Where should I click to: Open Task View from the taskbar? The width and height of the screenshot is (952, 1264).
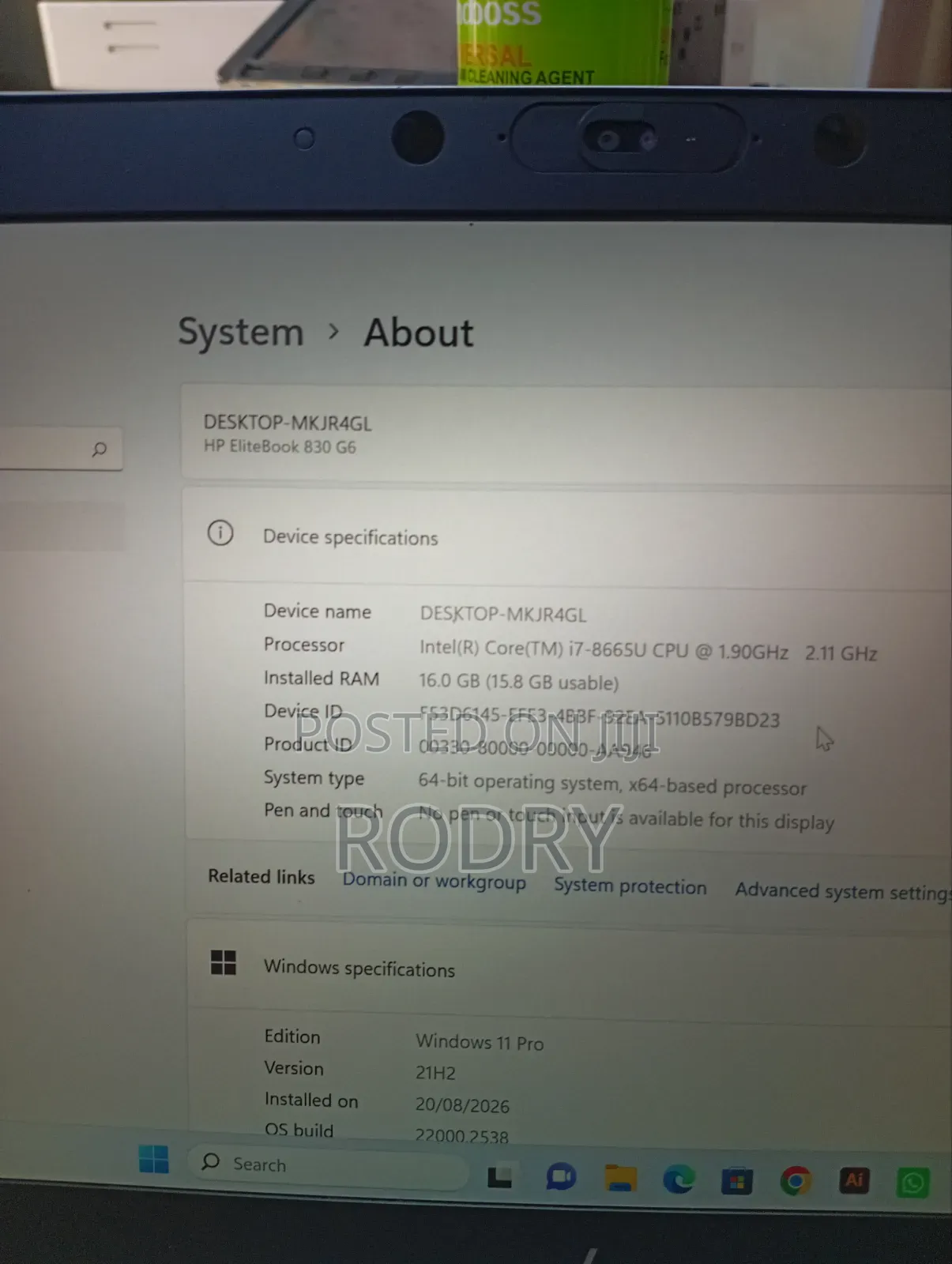pos(499,1178)
